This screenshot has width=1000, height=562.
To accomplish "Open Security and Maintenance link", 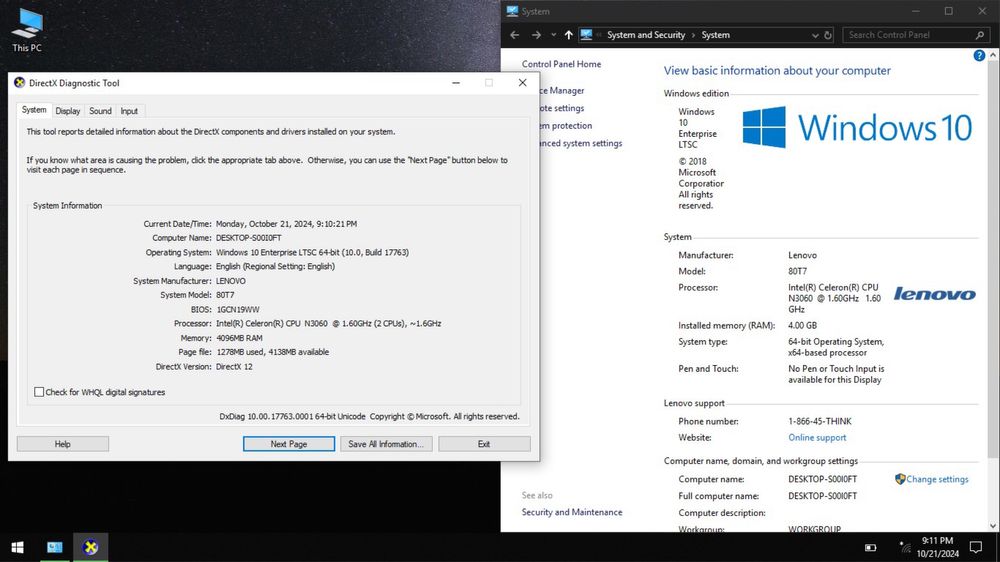I will pyautogui.click(x=571, y=512).
